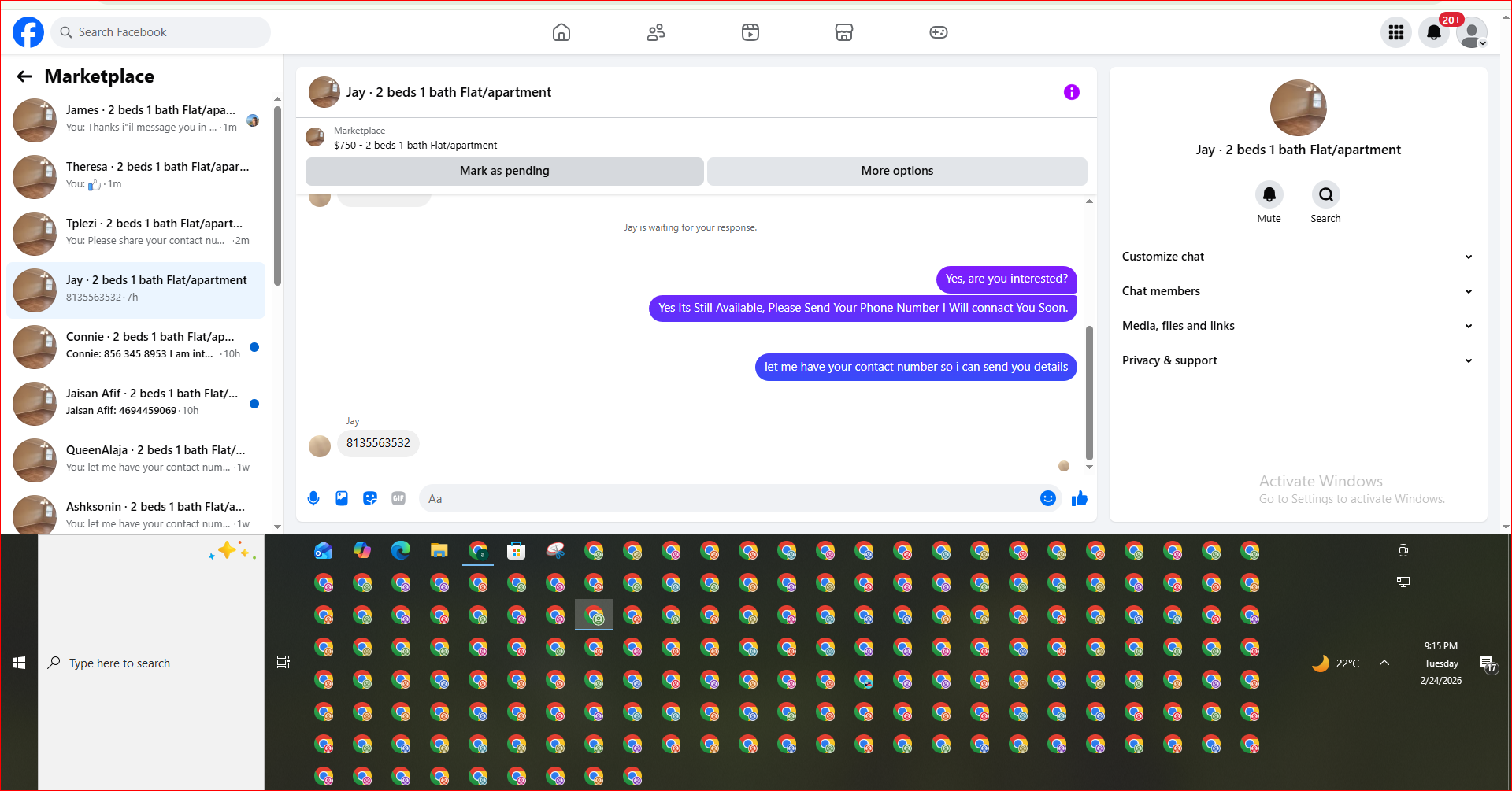Expand Customize chat section

(1298, 257)
